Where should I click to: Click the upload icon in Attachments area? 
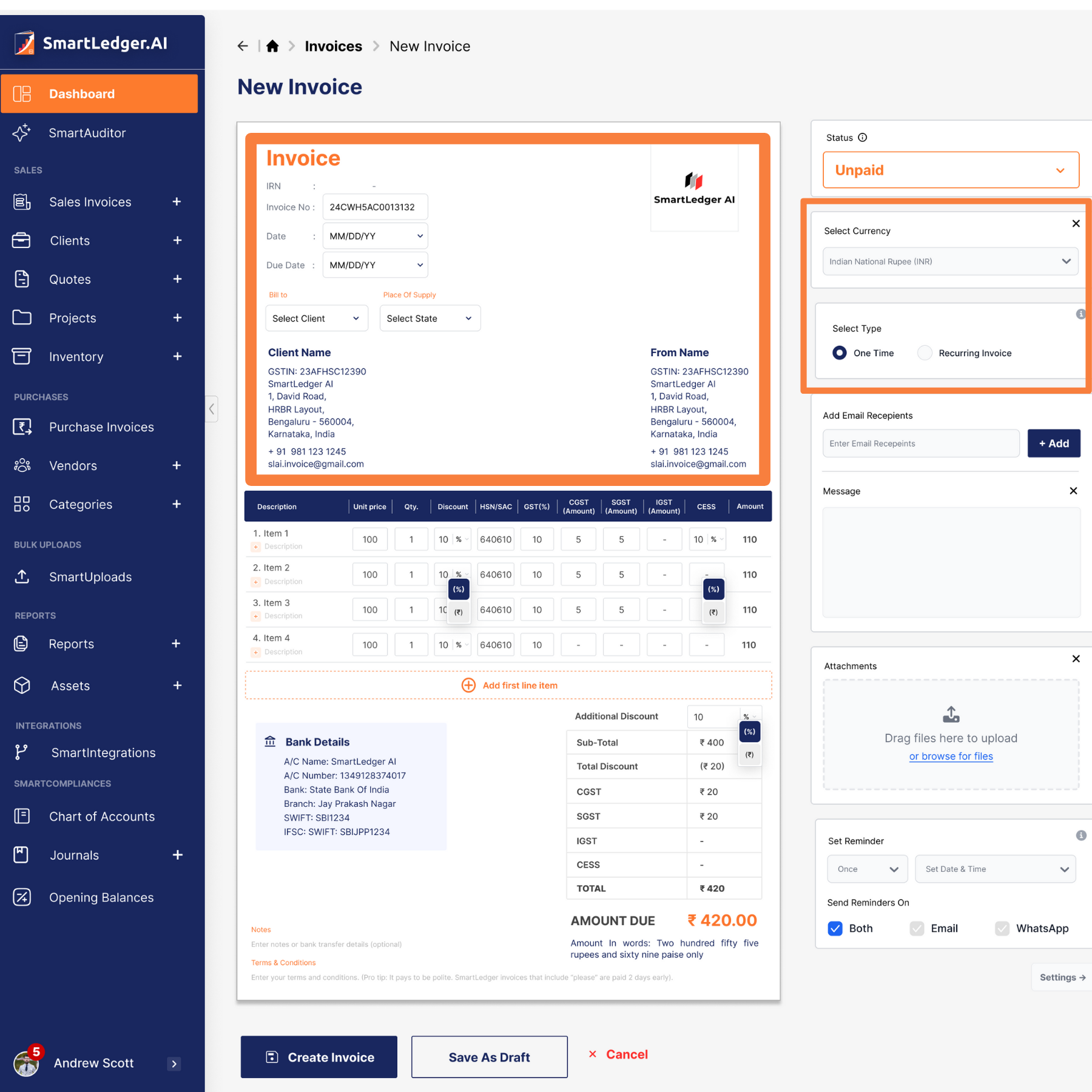[x=951, y=715]
